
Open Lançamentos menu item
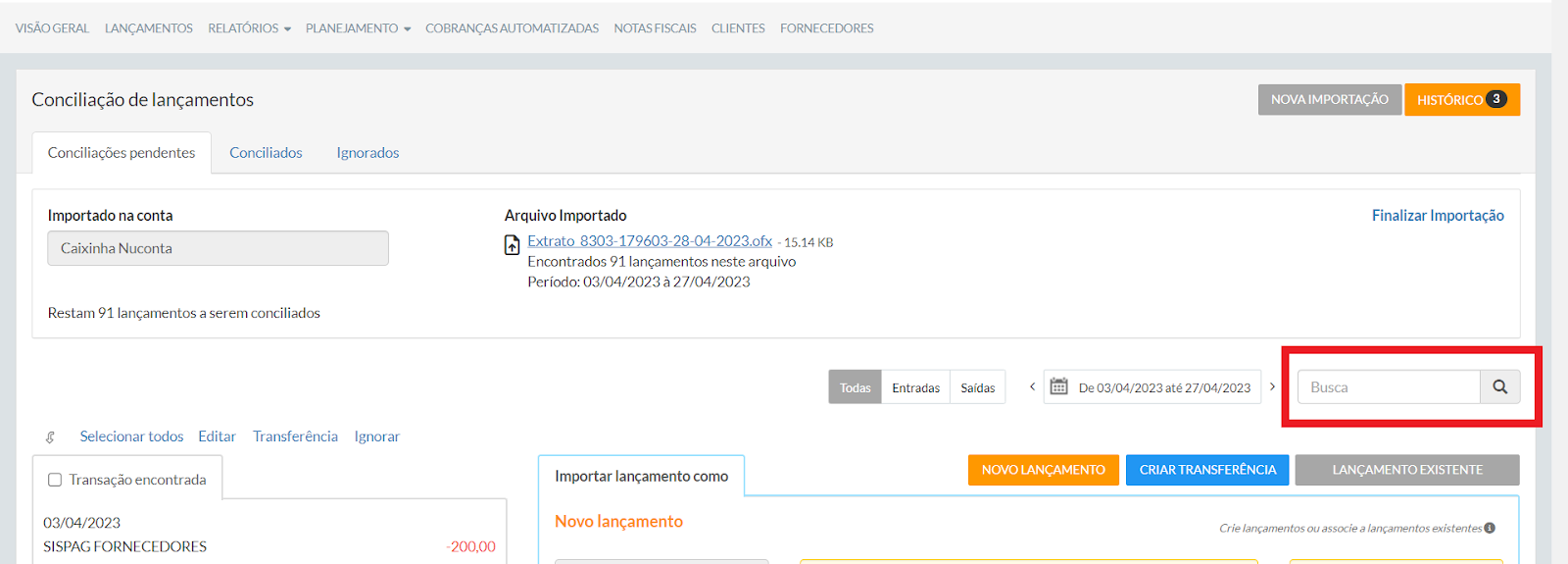coord(149,28)
